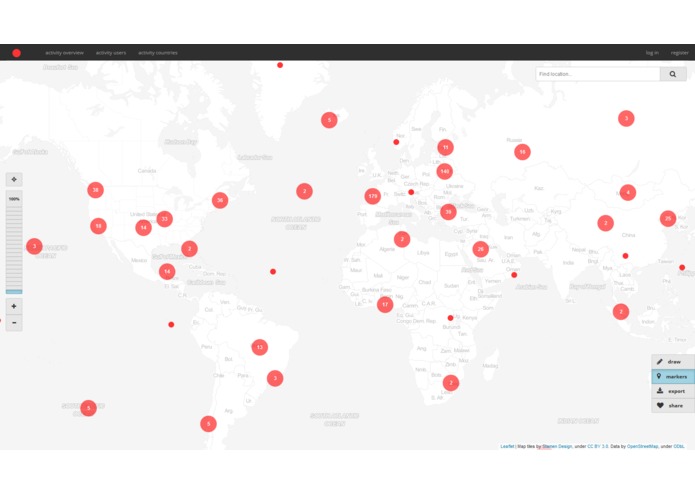Open the 11 cluster near Finland
Screen dimensions: 695x494
pos(445,147)
